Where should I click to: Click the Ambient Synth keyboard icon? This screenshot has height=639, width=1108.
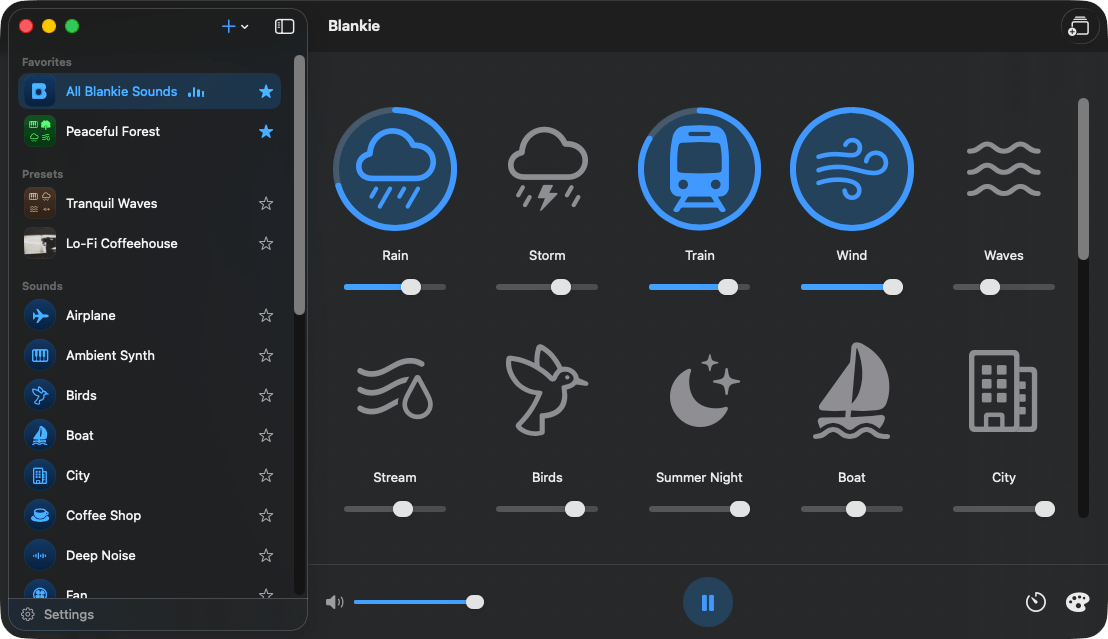tap(40, 356)
